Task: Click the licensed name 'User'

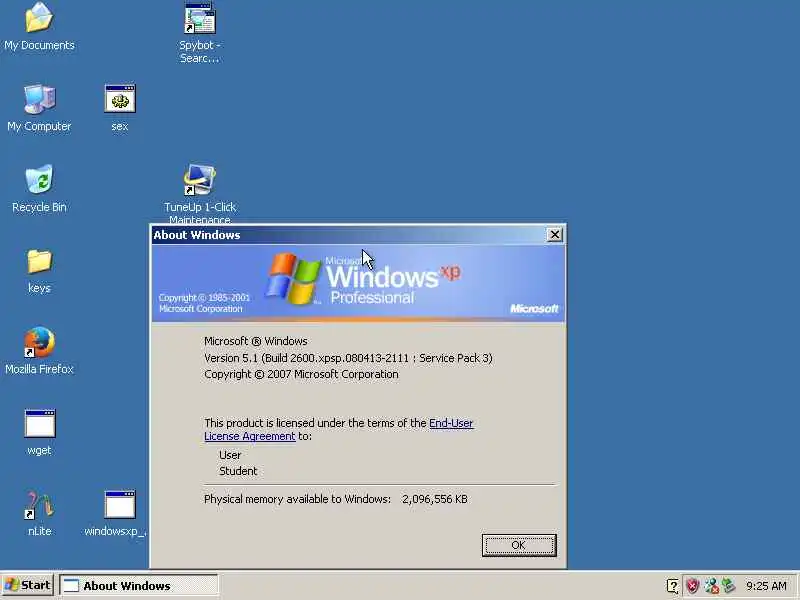Action: point(230,455)
